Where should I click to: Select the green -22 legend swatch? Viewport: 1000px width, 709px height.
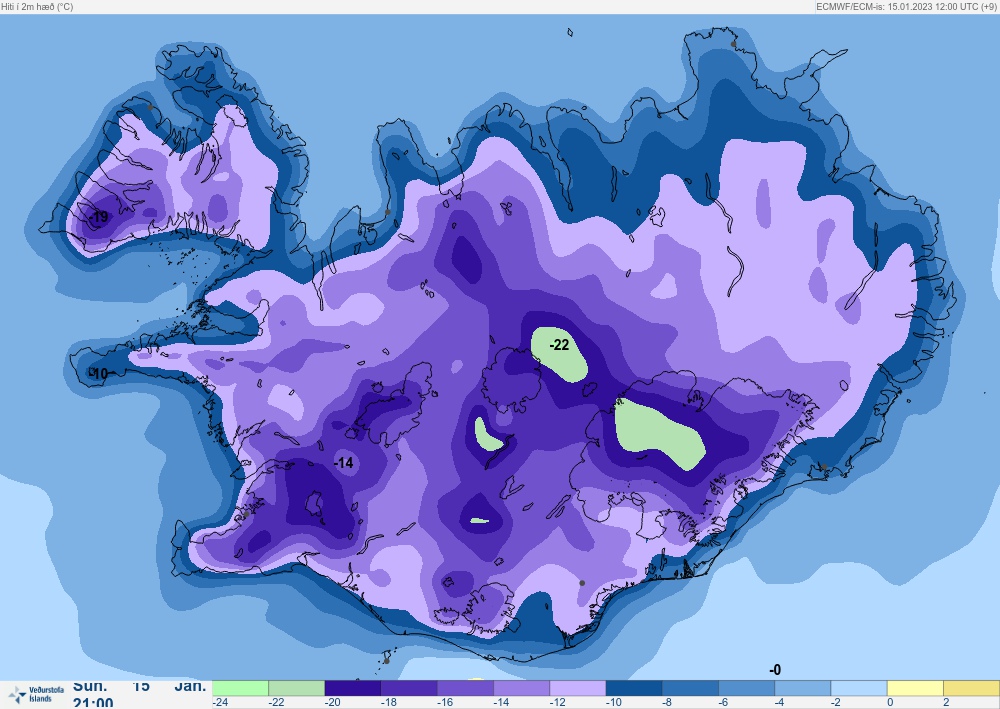tap(297, 688)
